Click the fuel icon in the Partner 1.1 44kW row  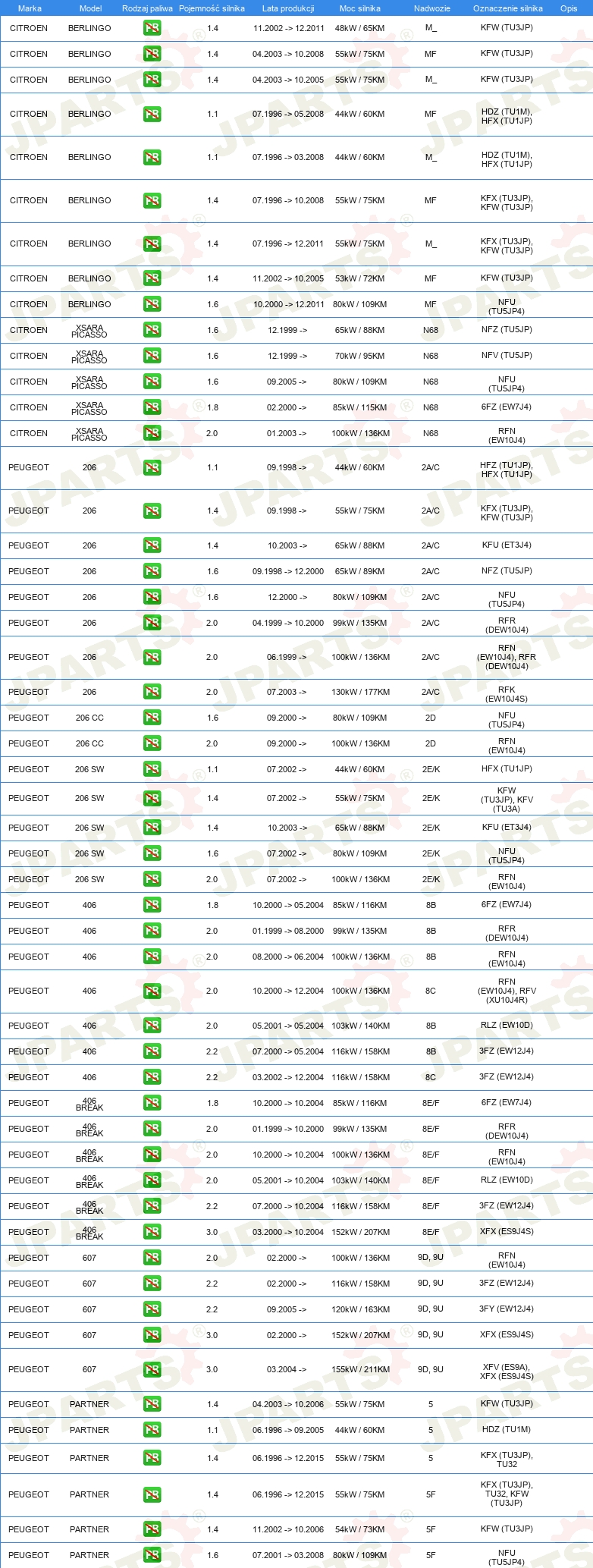[x=152, y=1430]
